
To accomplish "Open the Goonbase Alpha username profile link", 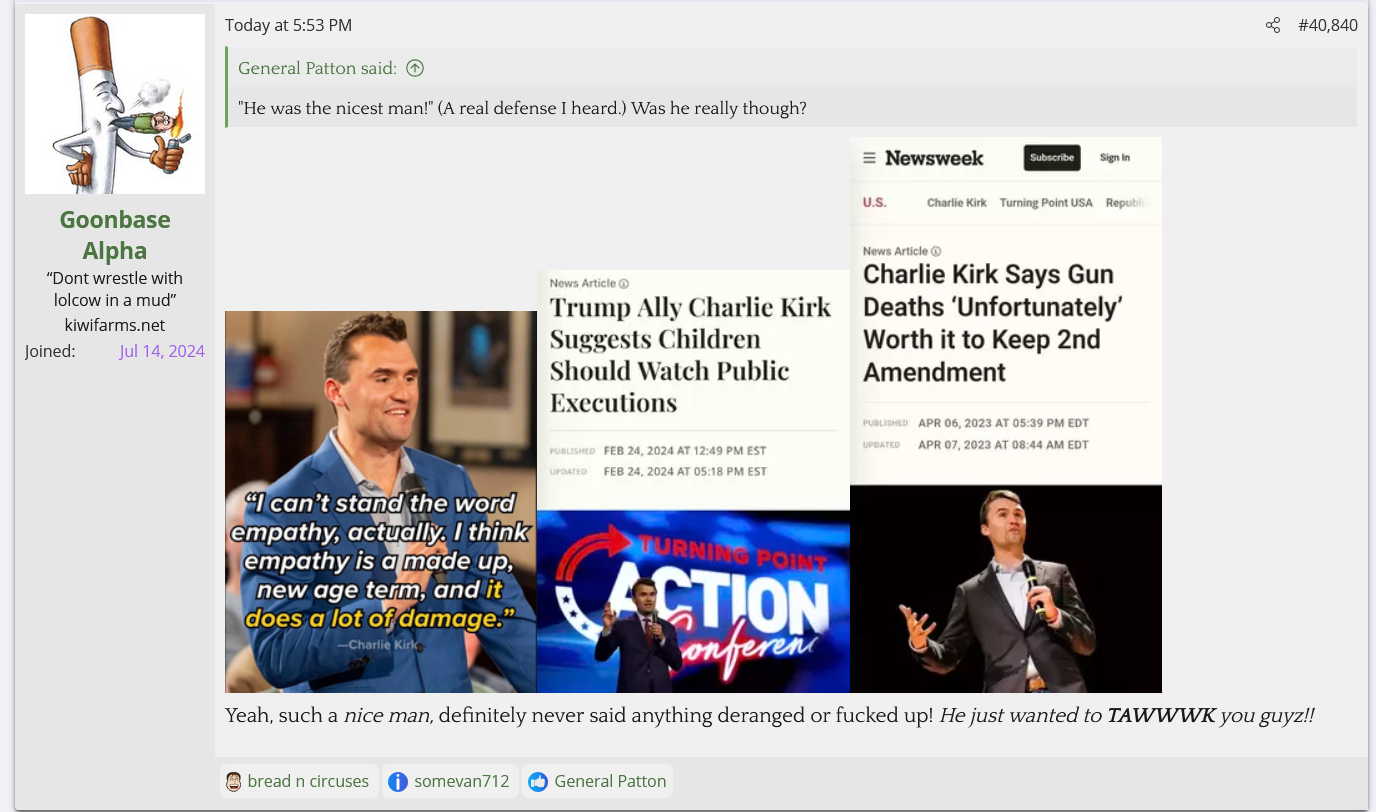I will point(115,234).
